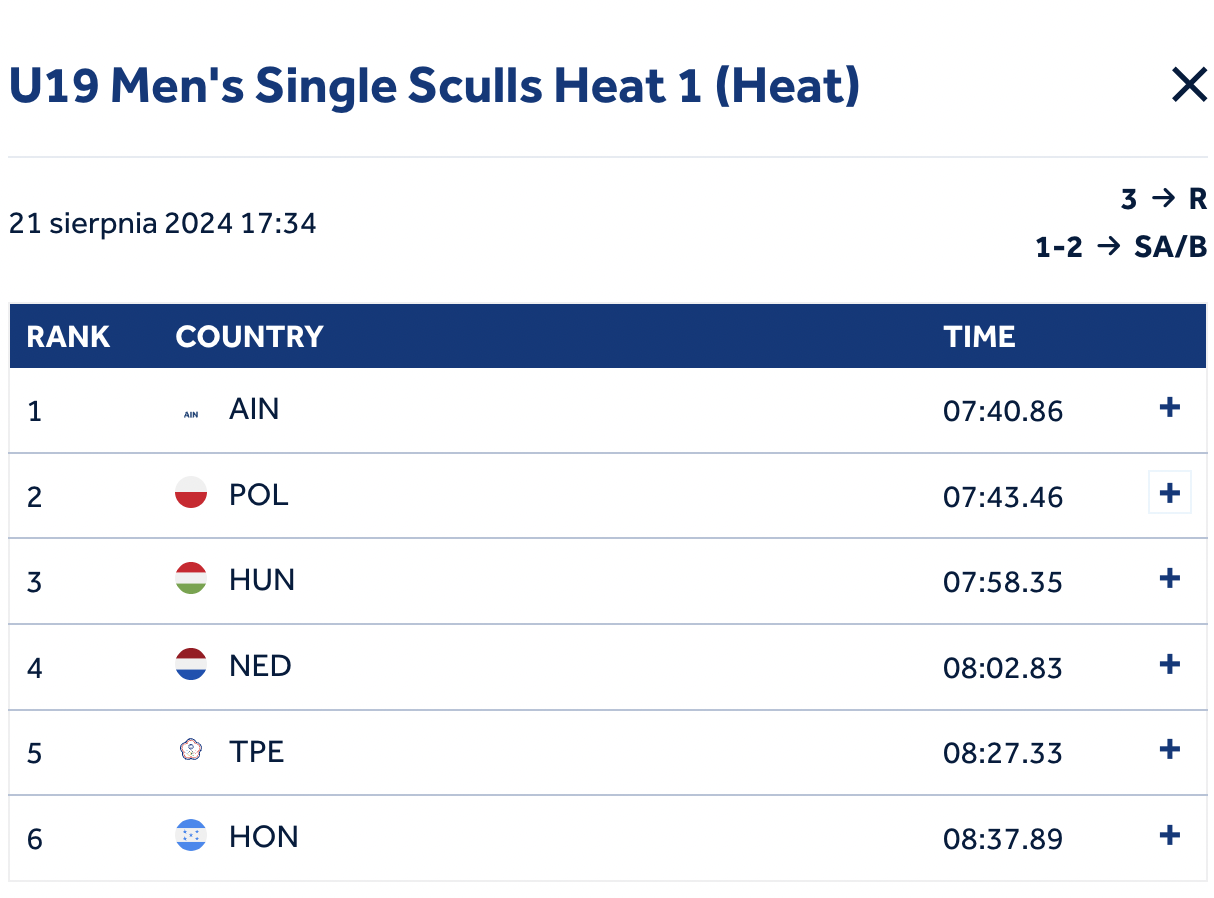The image size is (1214, 898).
Task: Click the Poland flag icon
Action: point(191,493)
